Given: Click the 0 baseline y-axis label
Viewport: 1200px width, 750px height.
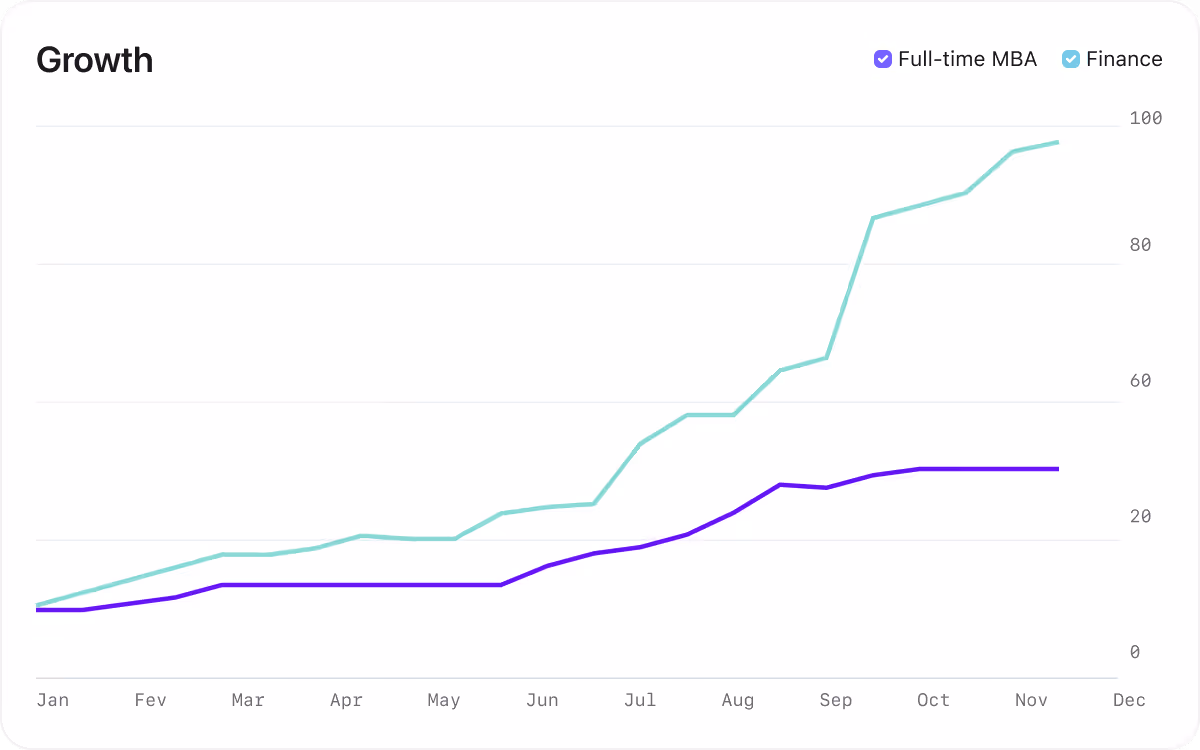Looking at the screenshot, I should (x=1135, y=652).
